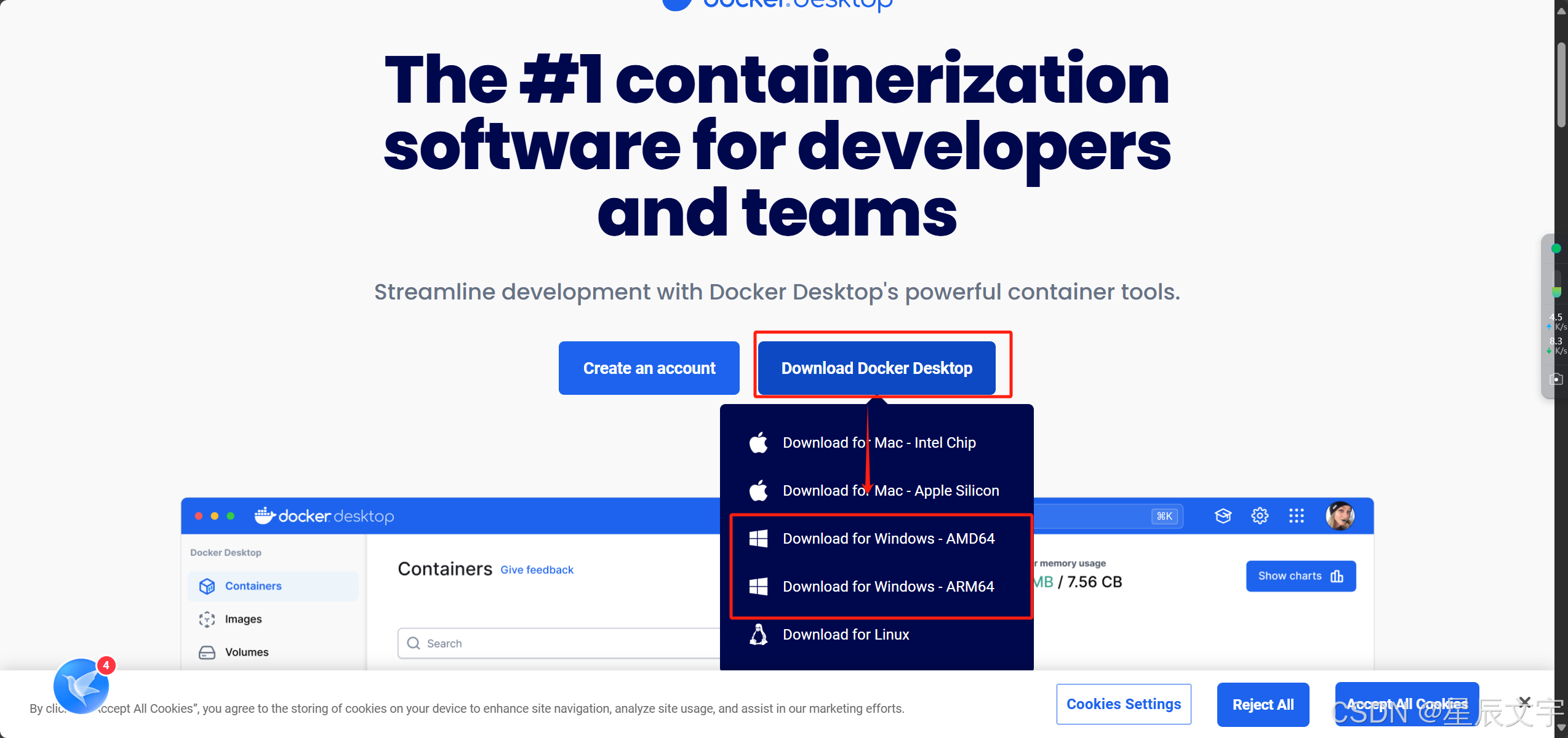The image size is (1568, 738).
Task: Choose Download for Windows - ARM64
Action: [x=887, y=587]
